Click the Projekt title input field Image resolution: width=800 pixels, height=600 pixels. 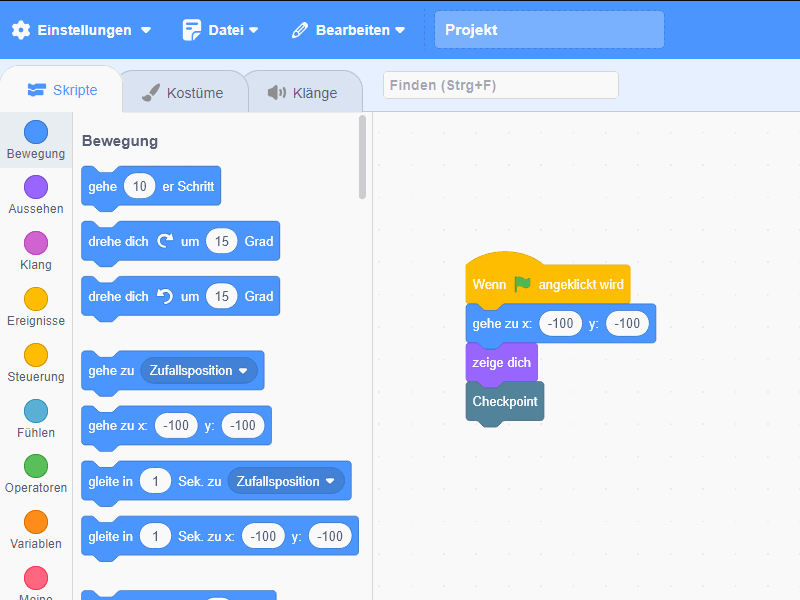(x=549, y=30)
